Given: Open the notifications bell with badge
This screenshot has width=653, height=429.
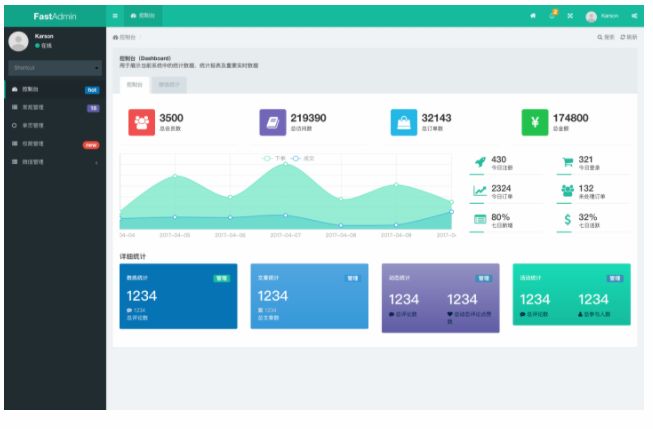Looking at the screenshot, I should pos(552,15).
